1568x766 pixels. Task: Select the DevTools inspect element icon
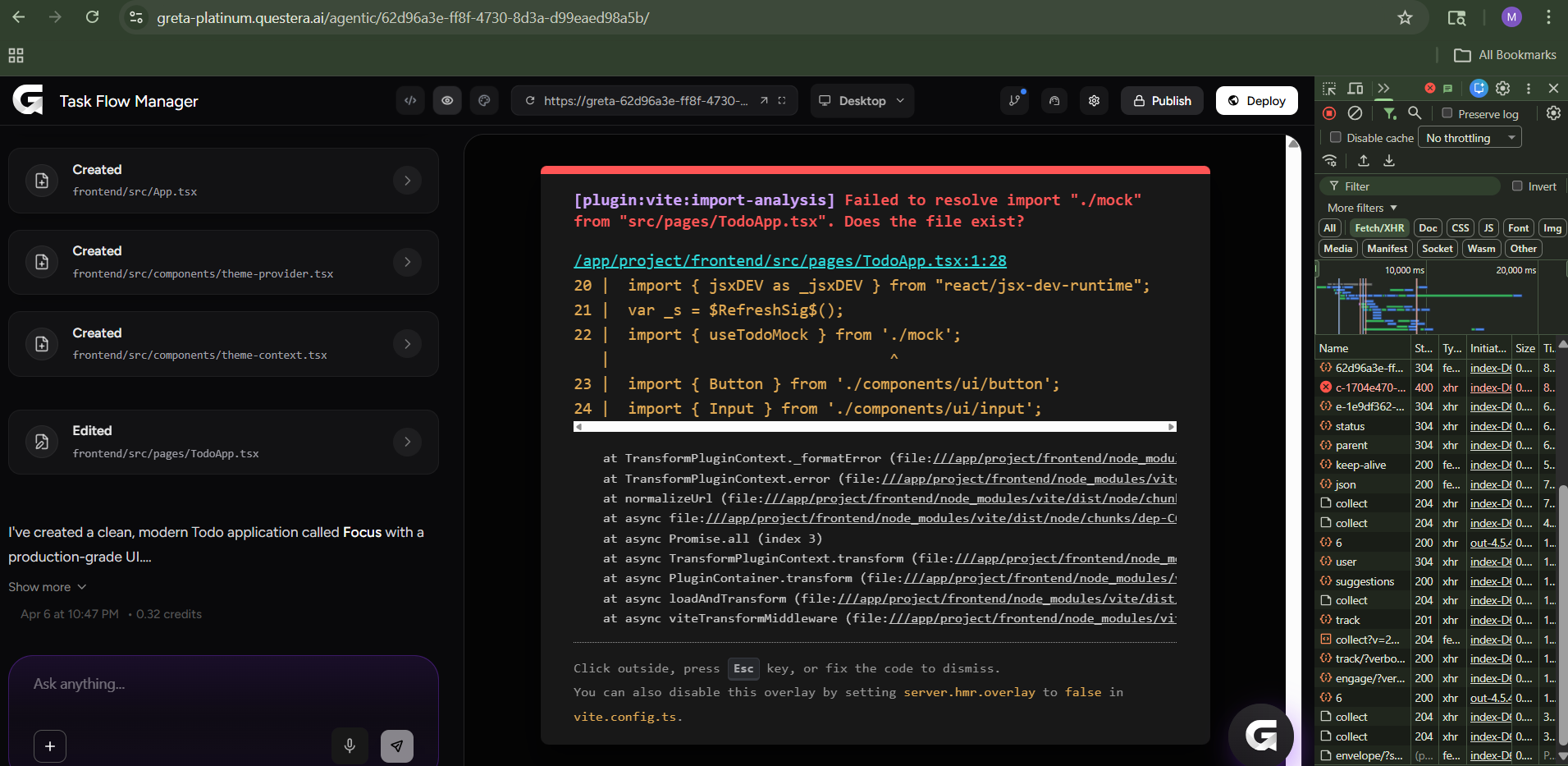[1329, 88]
